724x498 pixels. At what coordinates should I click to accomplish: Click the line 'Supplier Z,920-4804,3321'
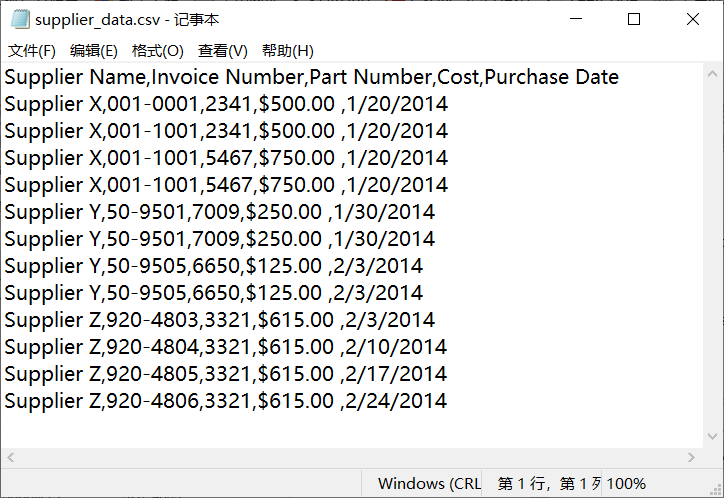pos(226,347)
